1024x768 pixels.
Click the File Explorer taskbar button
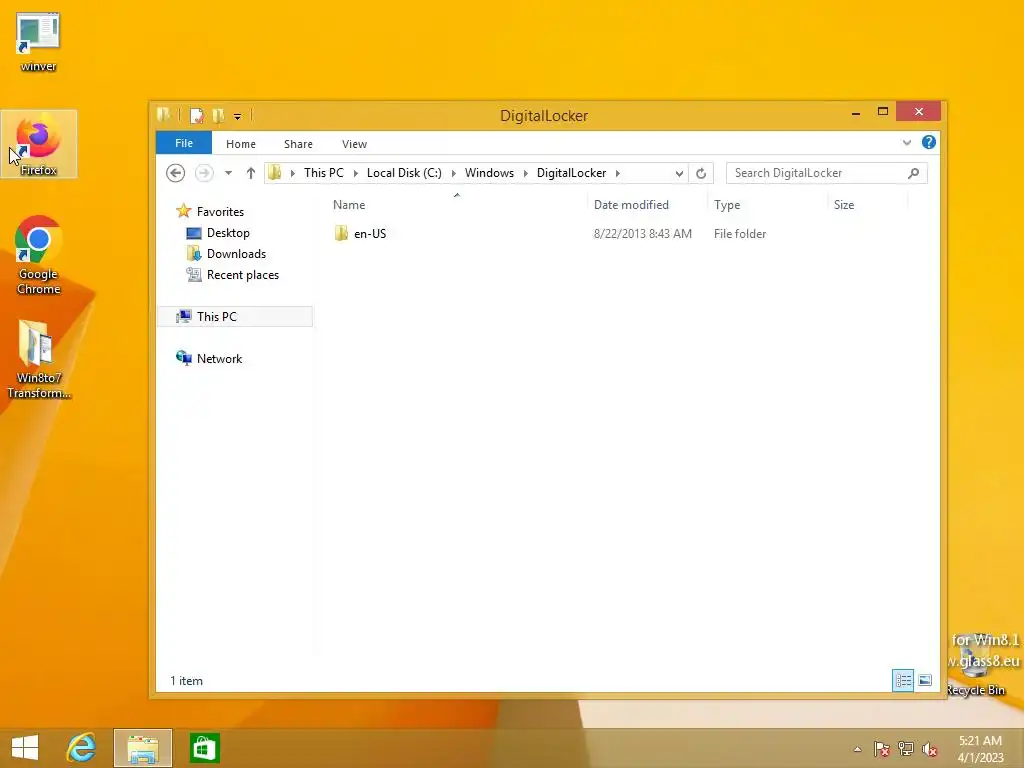(x=143, y=748)
